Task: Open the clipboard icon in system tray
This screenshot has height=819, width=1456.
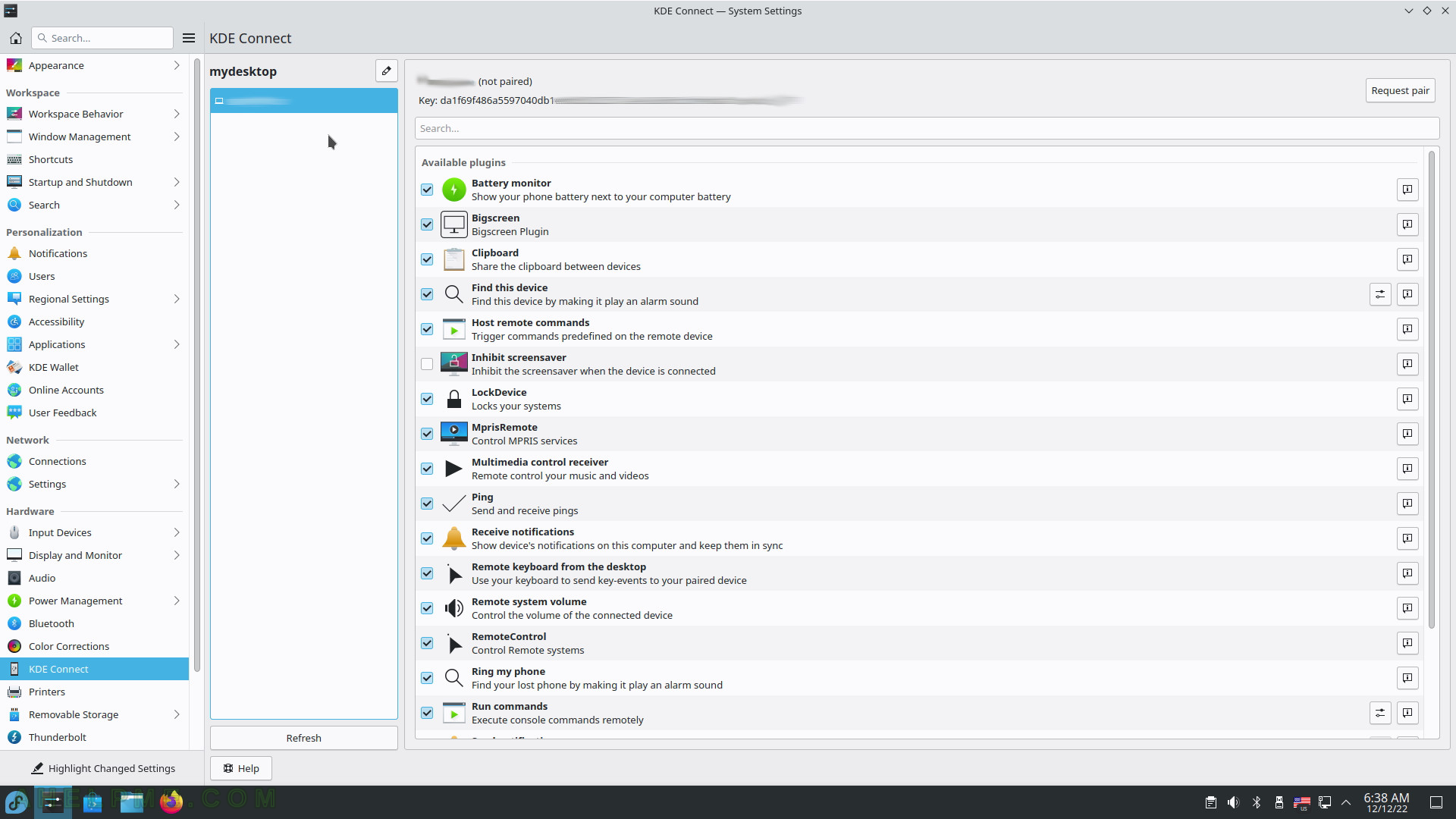Action: coord(1210,802)
